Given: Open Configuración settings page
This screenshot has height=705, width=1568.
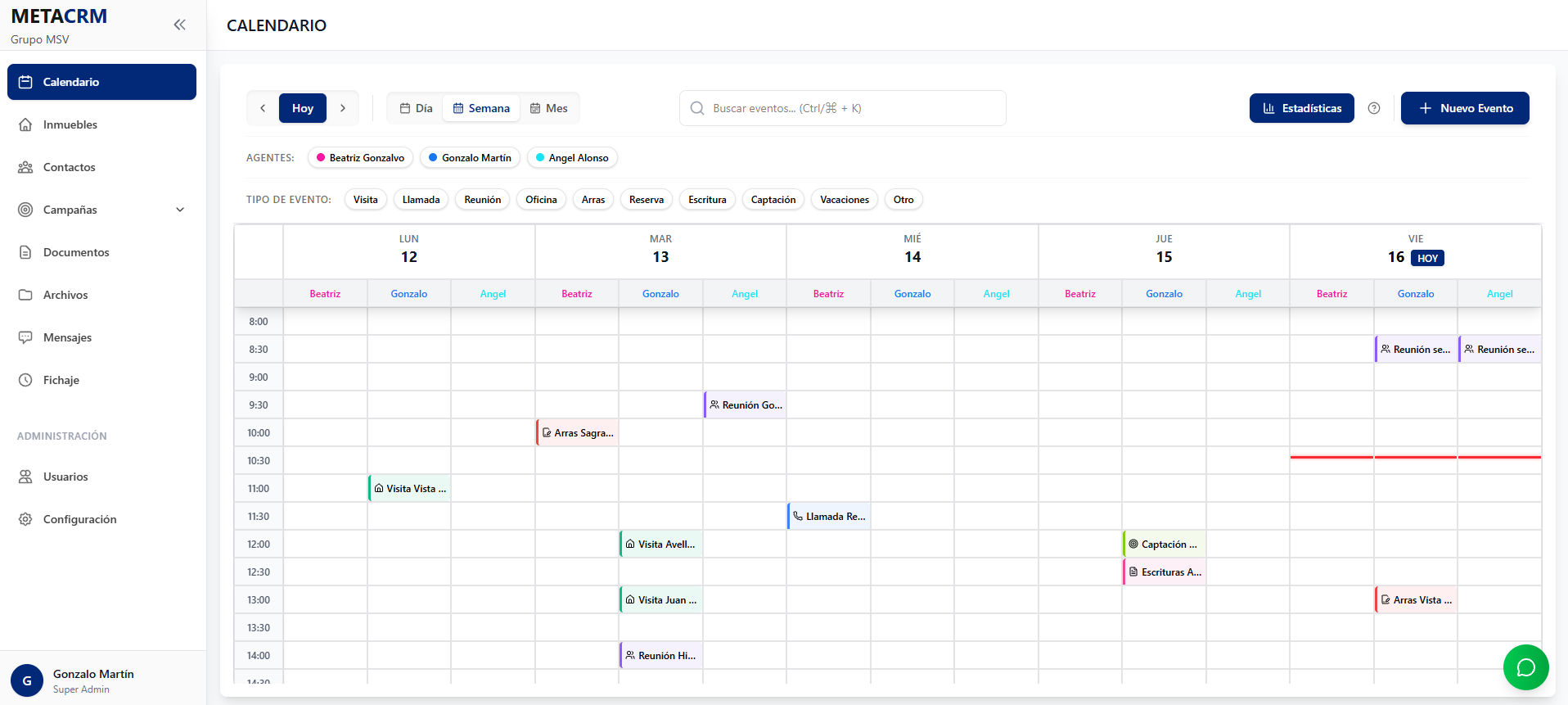Looking at the screenshot, I should coord(101,519).
